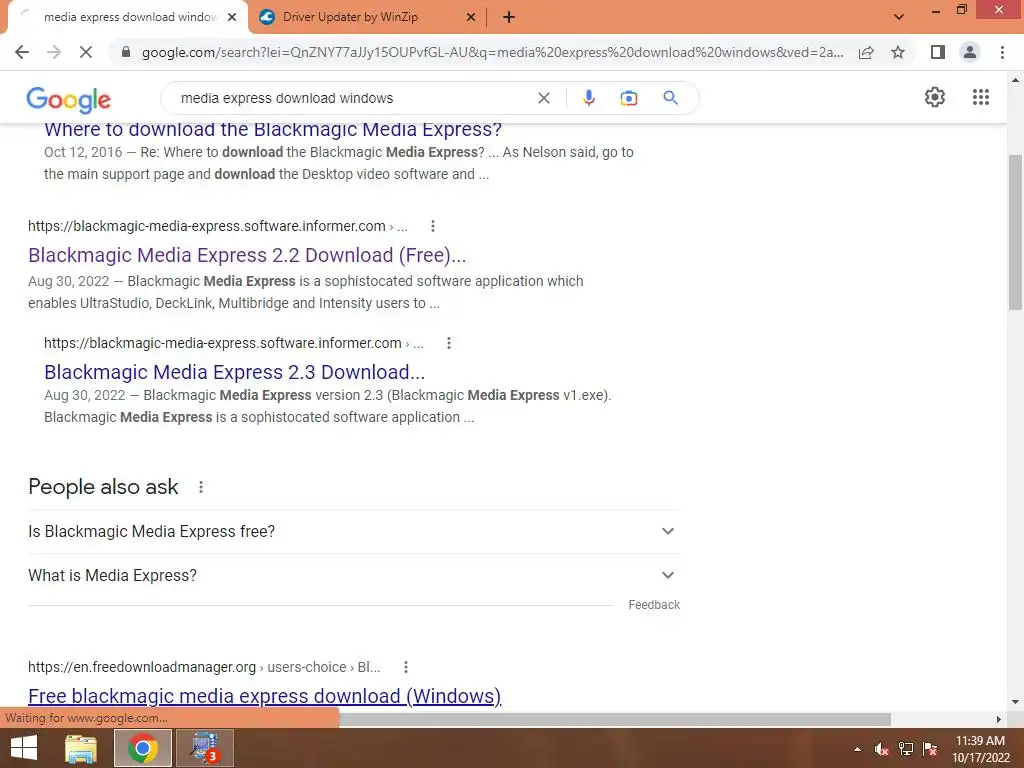Screen dimensions: 1024x768
Task: Click the browser address bar URL
Action: click(492, 52)
